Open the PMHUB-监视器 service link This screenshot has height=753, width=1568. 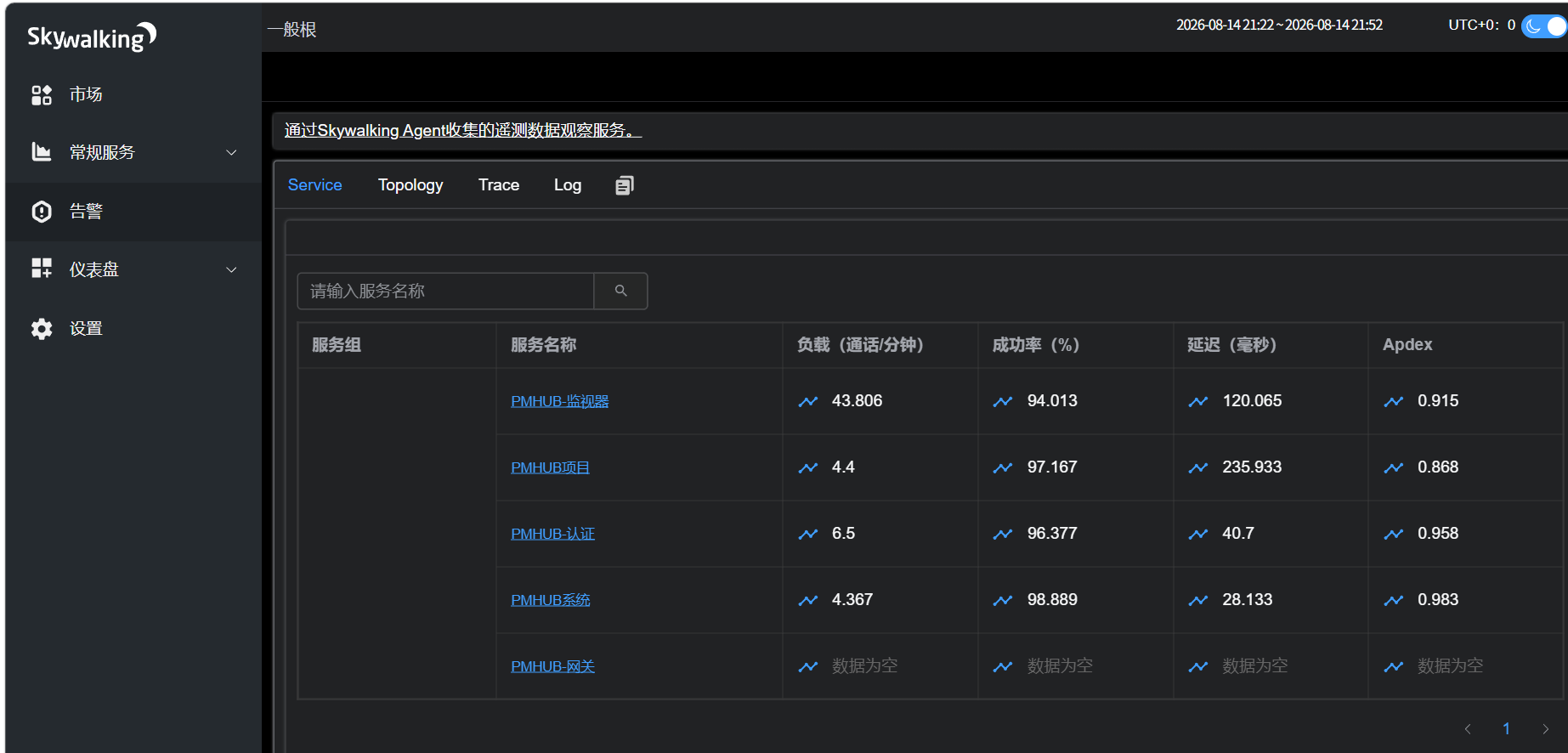point(559,401)
